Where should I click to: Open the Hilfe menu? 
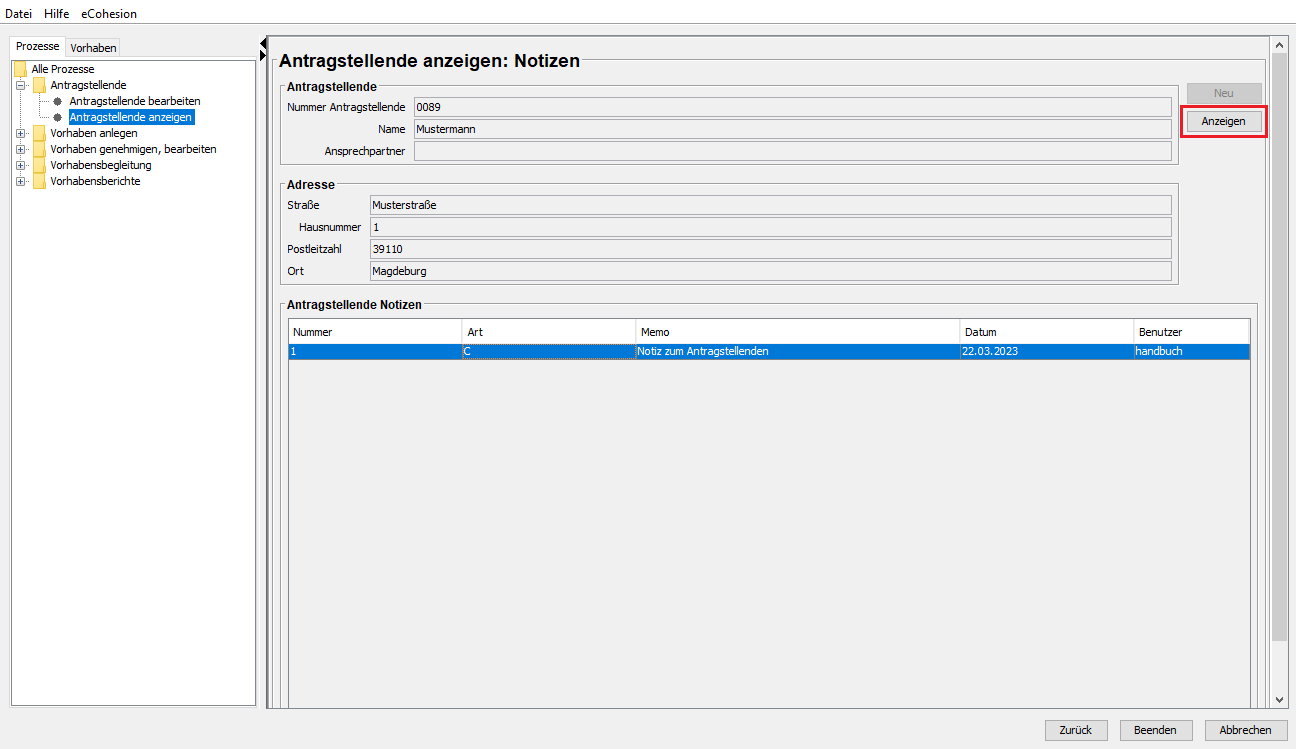tap(56, 14)
